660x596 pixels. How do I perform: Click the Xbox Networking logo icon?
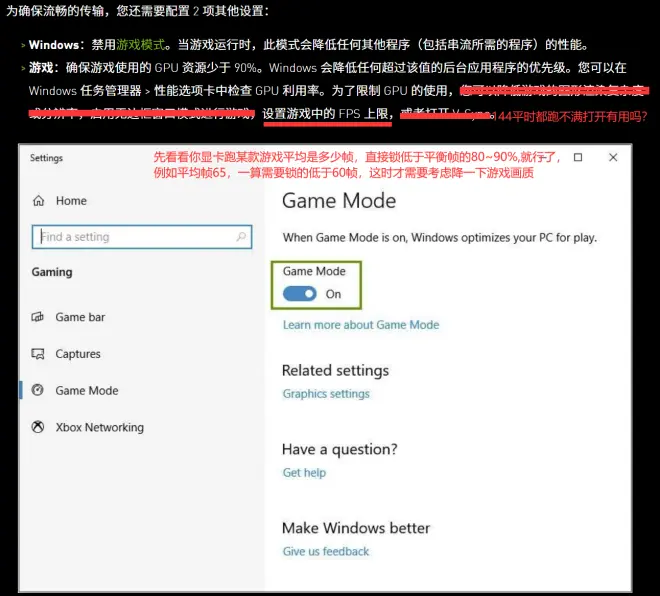pyautogui.click(x=37, y=427)
